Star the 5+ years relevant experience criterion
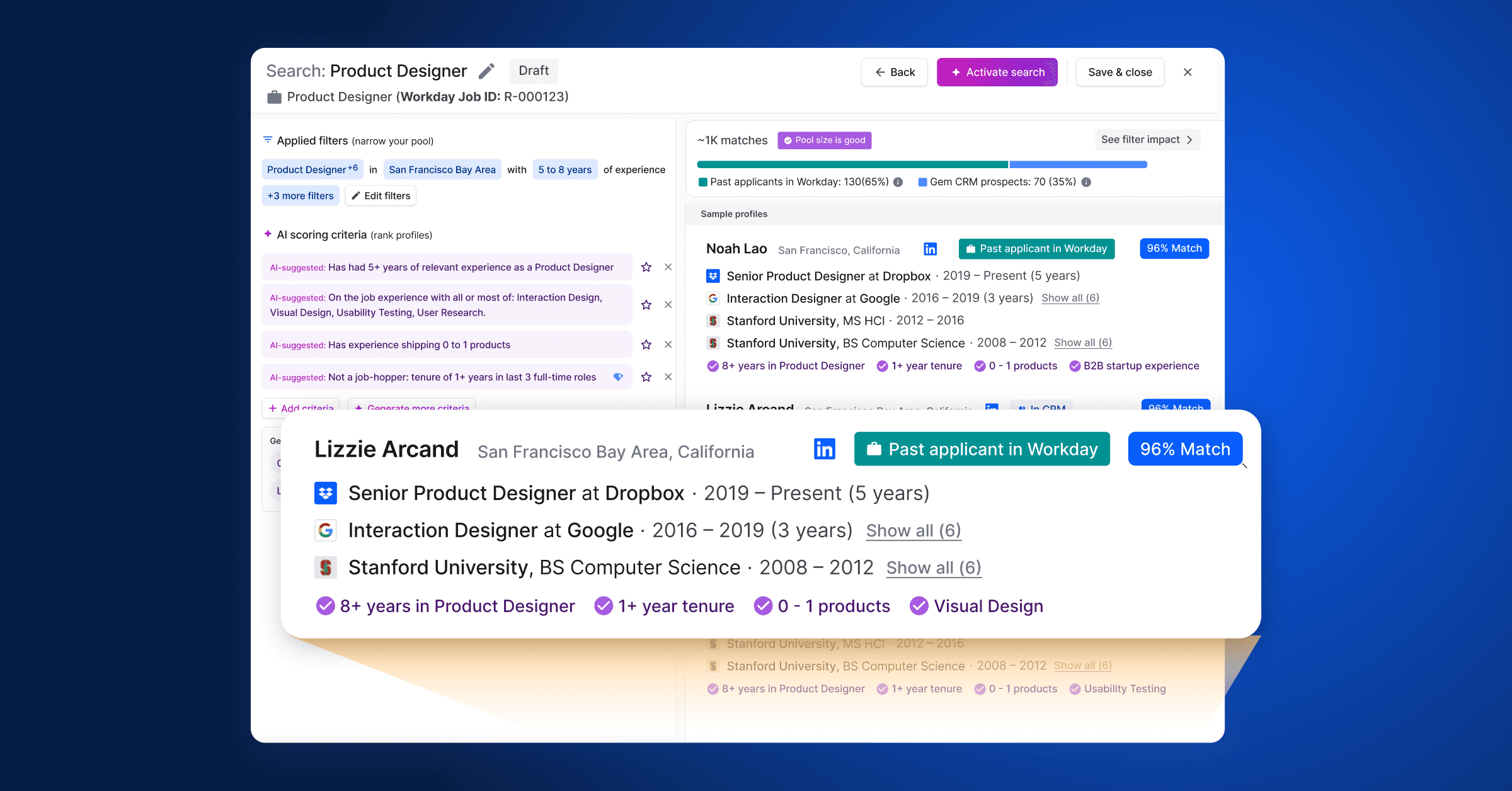The height and width of the screenshot is (791, 1512). (x=646, y=267)
